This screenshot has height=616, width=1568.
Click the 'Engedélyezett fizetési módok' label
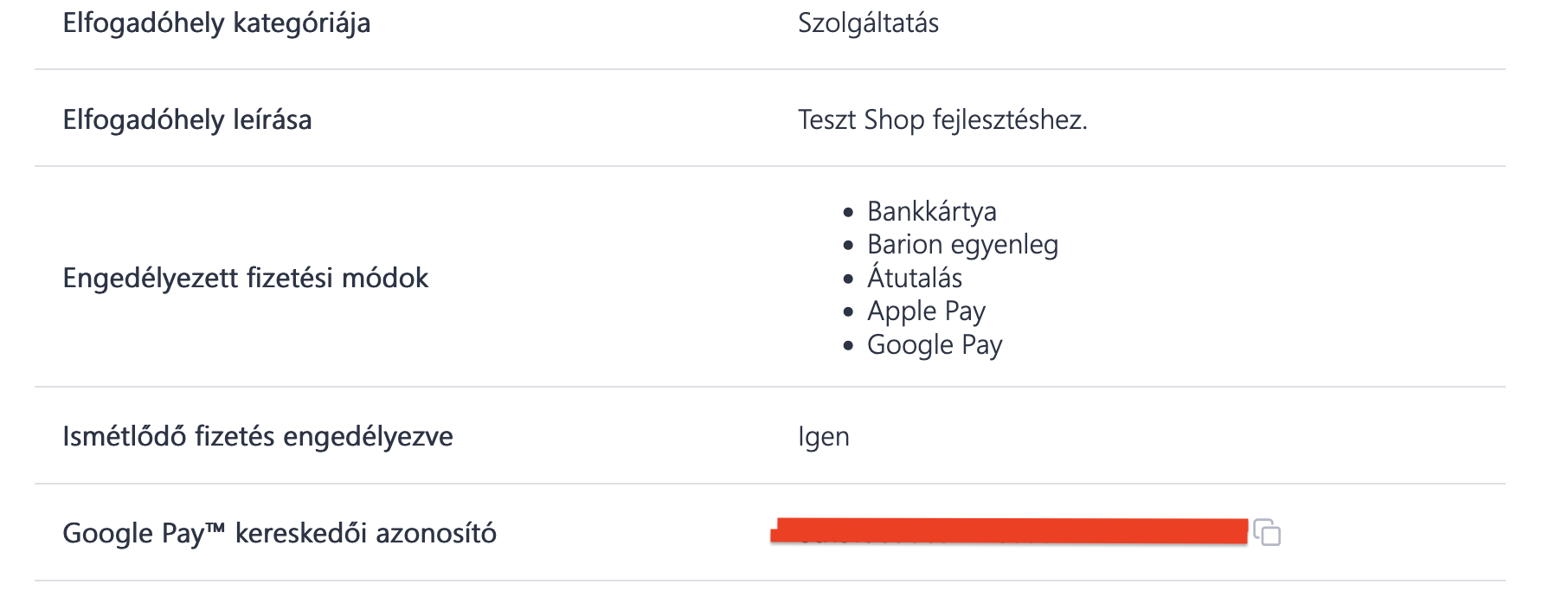tap(245, 279)
